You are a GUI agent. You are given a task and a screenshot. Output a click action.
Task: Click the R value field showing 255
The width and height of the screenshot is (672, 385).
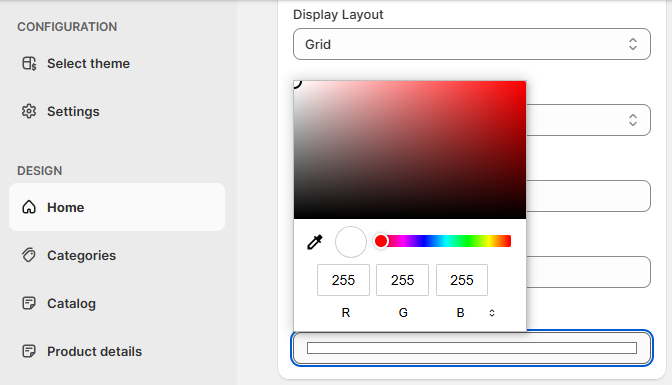click(x=343, y=280)
